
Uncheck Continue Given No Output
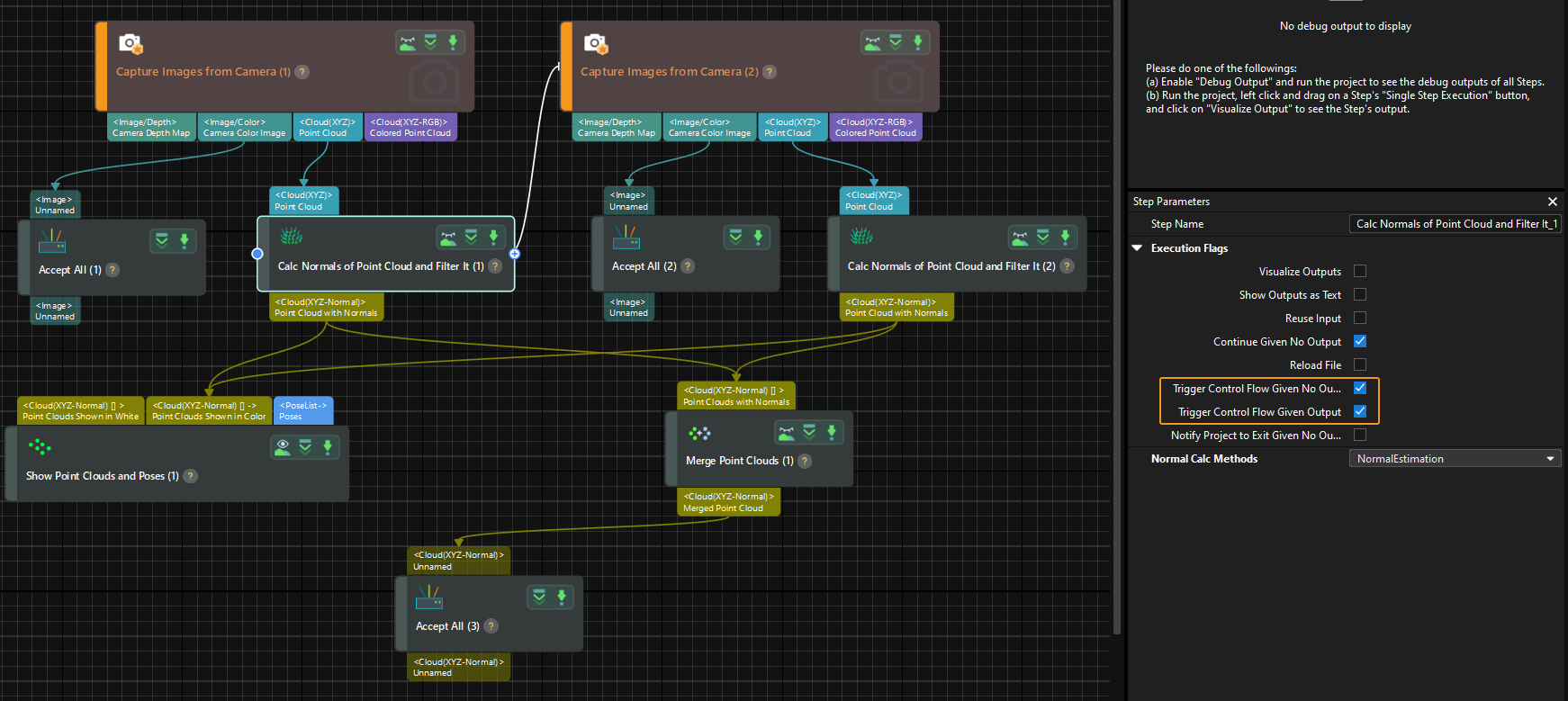tap(1360, 341)
